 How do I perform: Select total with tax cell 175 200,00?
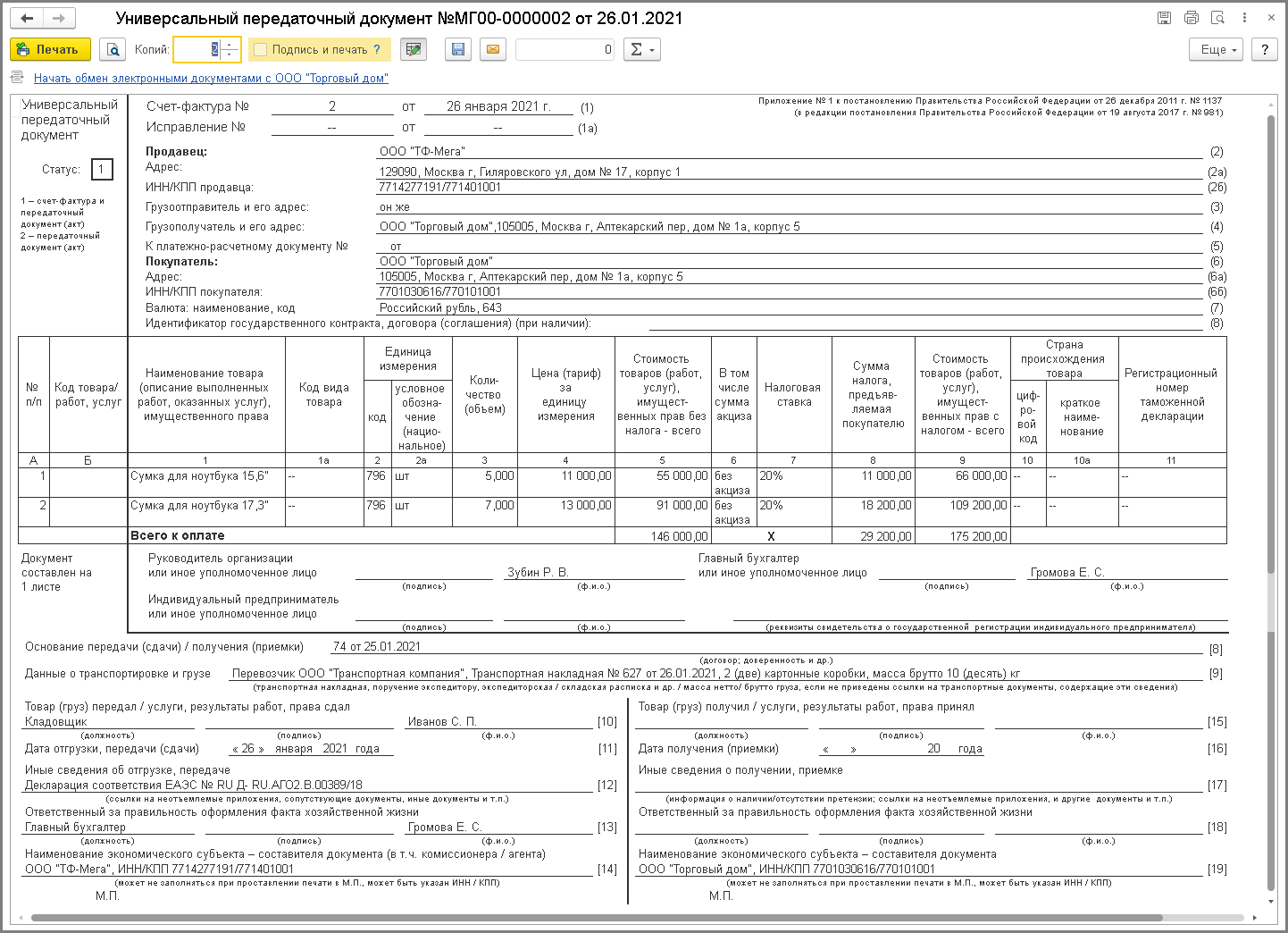tap(963, 536)
